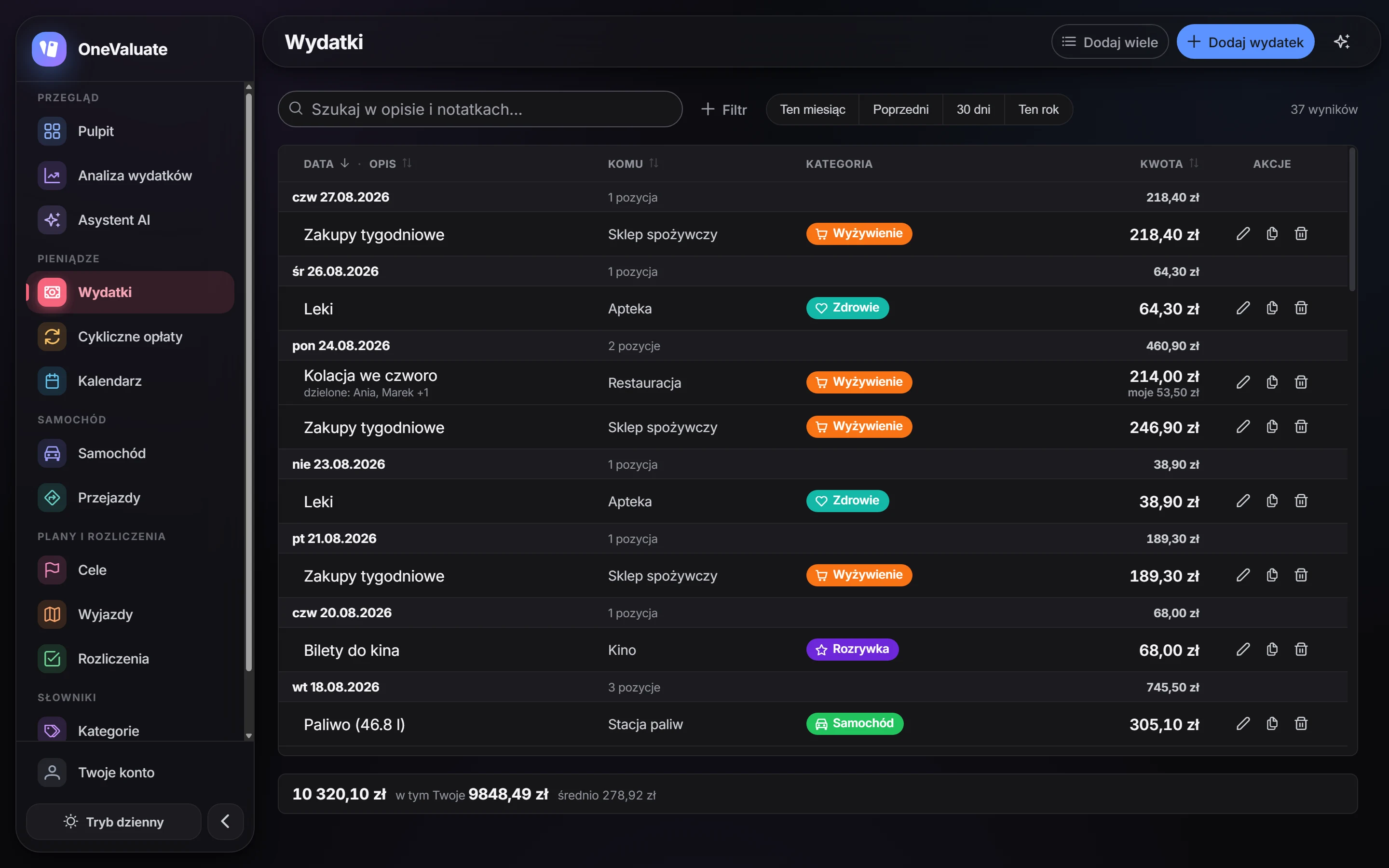Click the Dodaj wiele button

click(x=1109, y=42)
